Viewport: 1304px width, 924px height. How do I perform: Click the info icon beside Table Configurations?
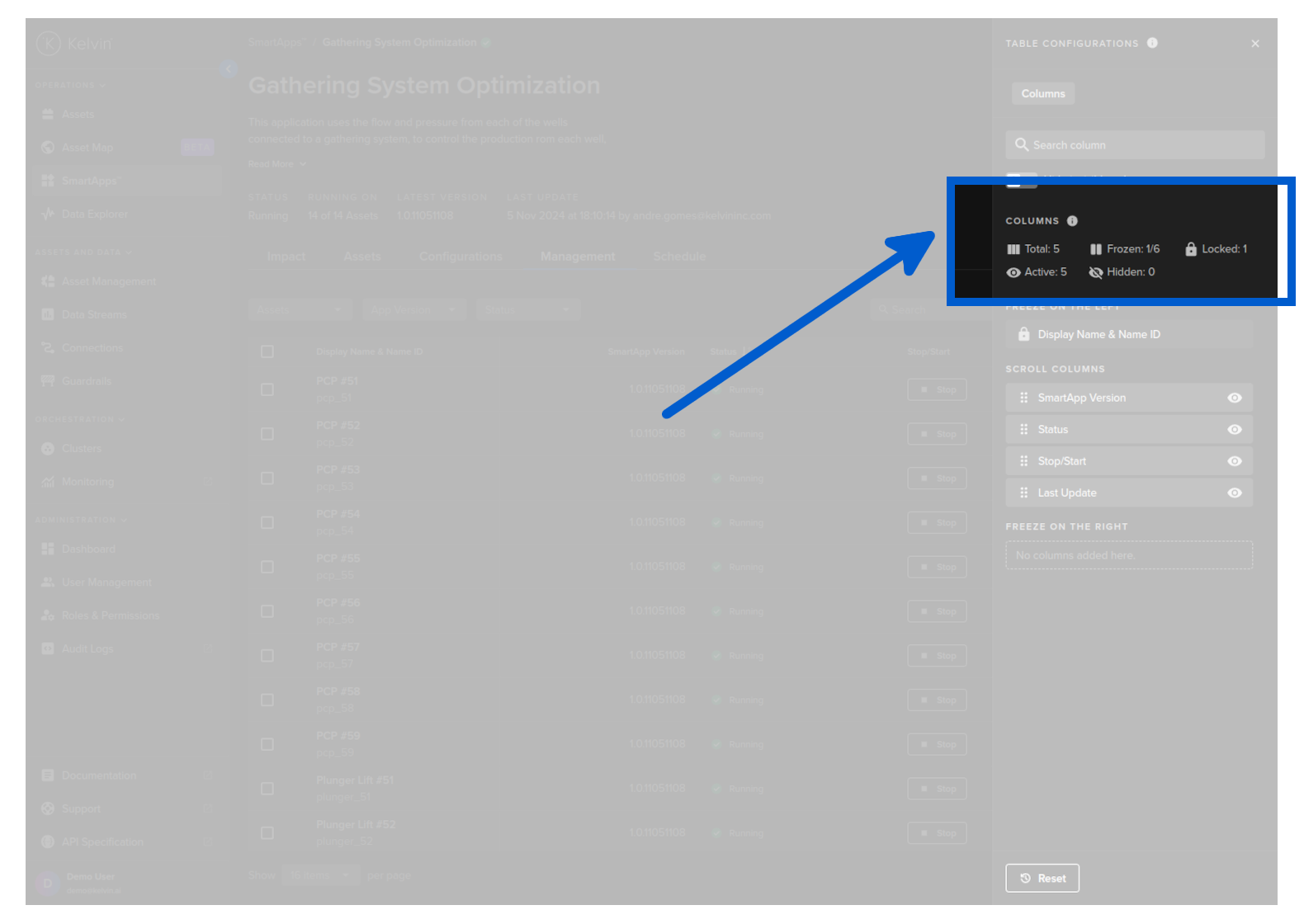pyautogui.click(x=1152, y=43)
